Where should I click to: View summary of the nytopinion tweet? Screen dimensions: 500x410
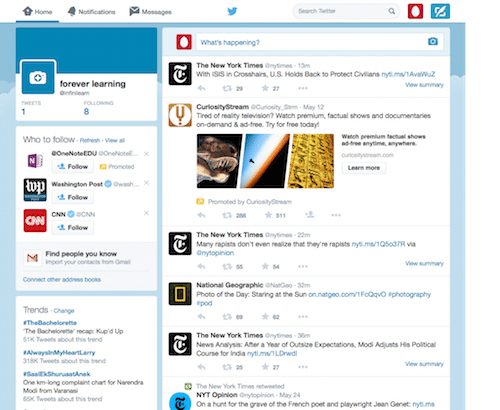coord(424,263)
